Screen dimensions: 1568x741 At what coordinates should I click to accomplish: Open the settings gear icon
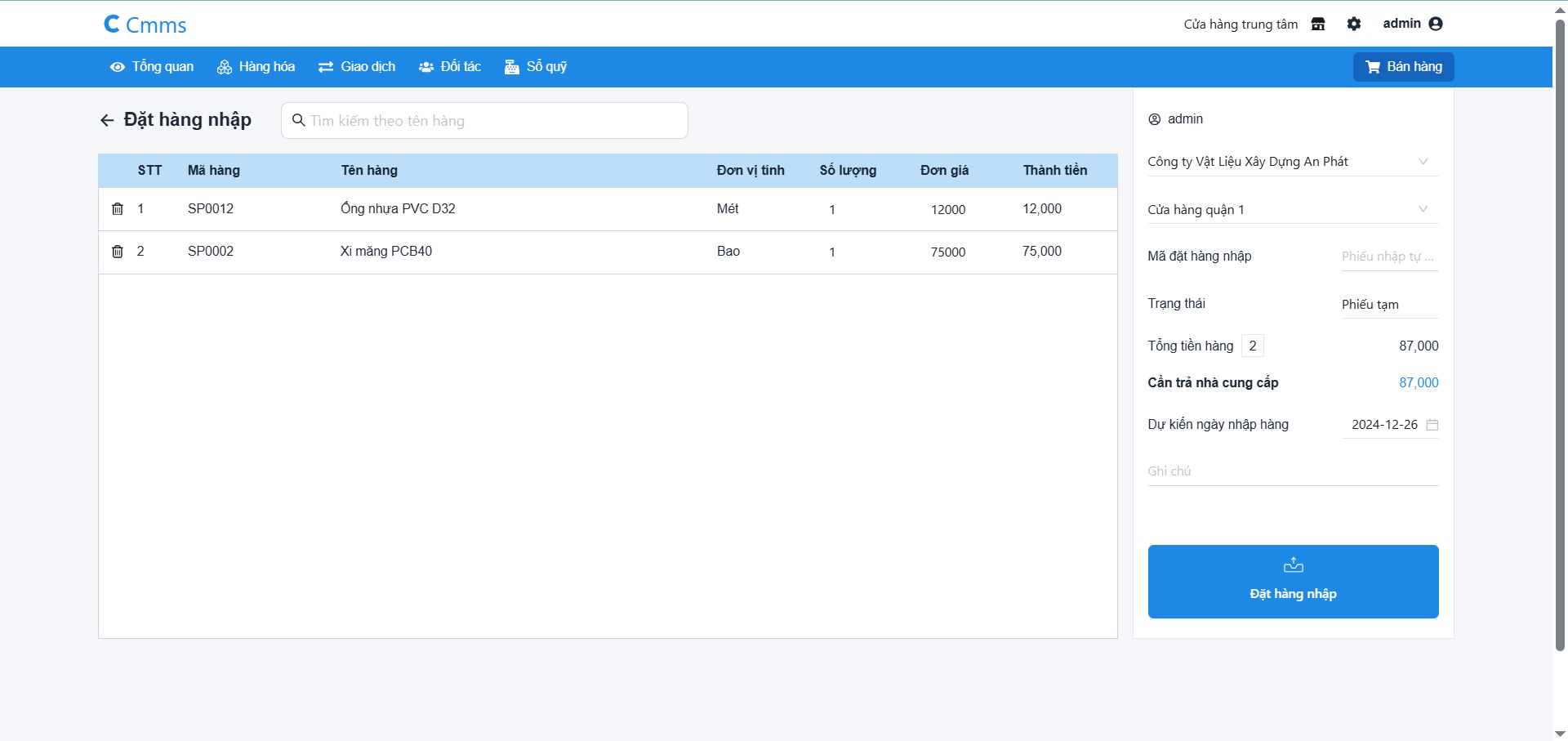tap(1354, 24)
